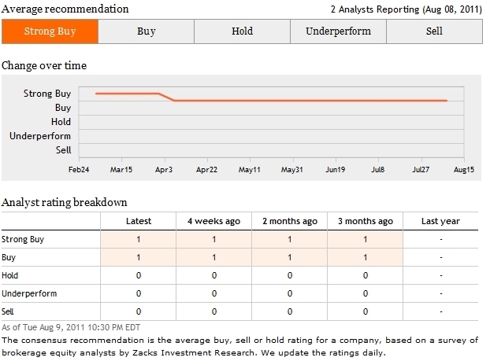Click the Strong Buy value under Latest
Viewport: 490px width, 361px height.
click(x=138, y=239)
